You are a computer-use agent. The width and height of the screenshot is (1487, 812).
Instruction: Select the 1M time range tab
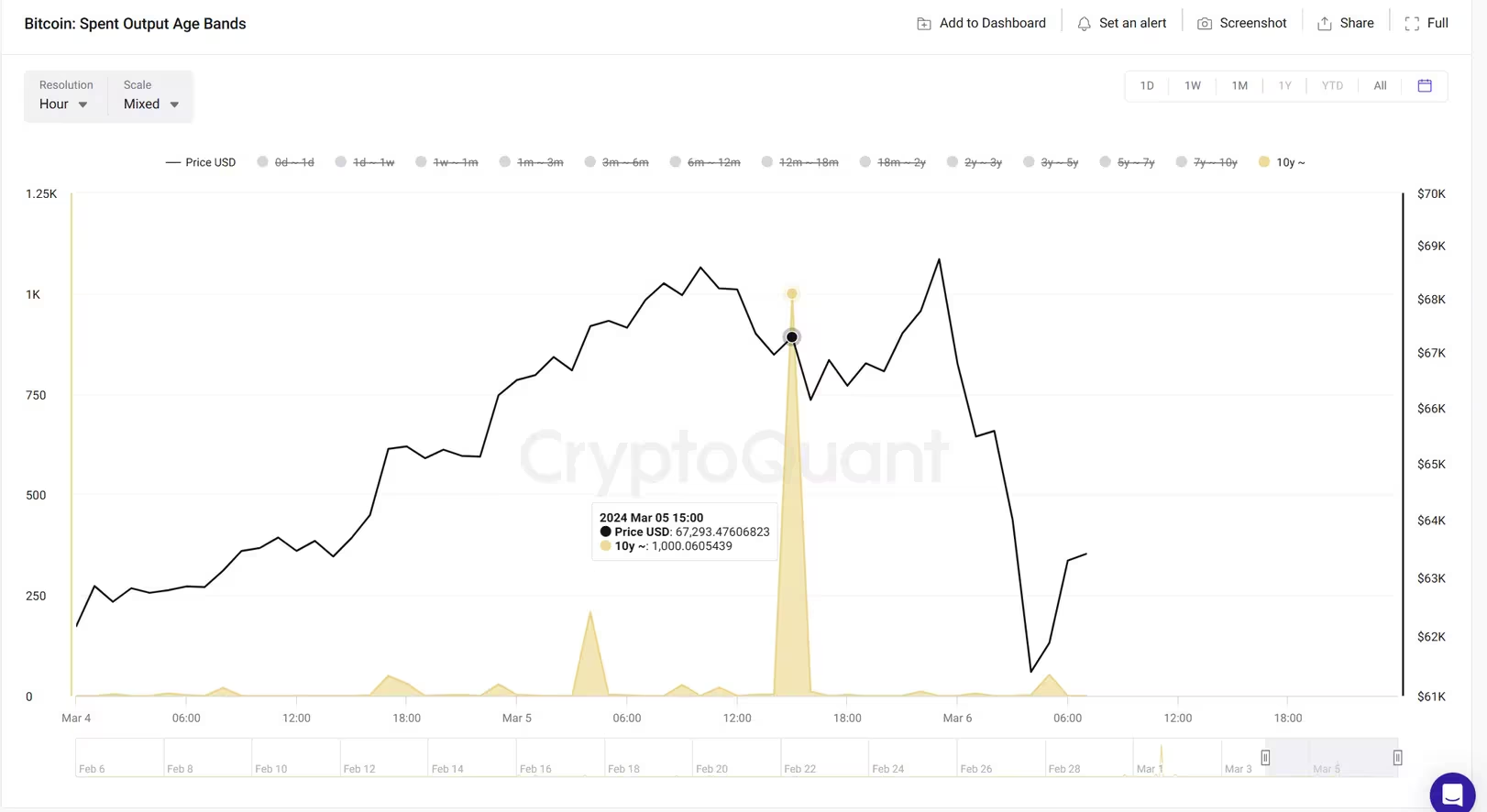1239,85
